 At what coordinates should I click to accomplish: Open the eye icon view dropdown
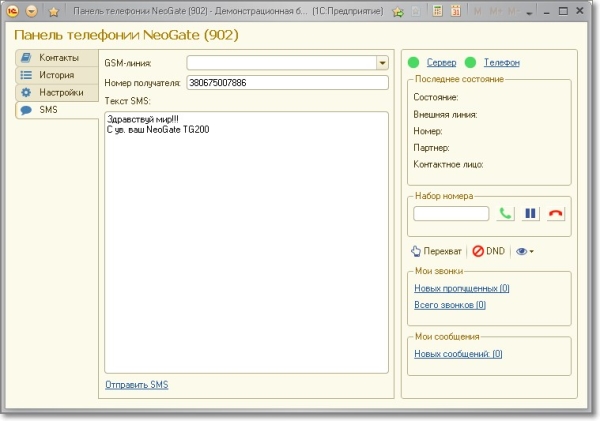click(524, 251)
